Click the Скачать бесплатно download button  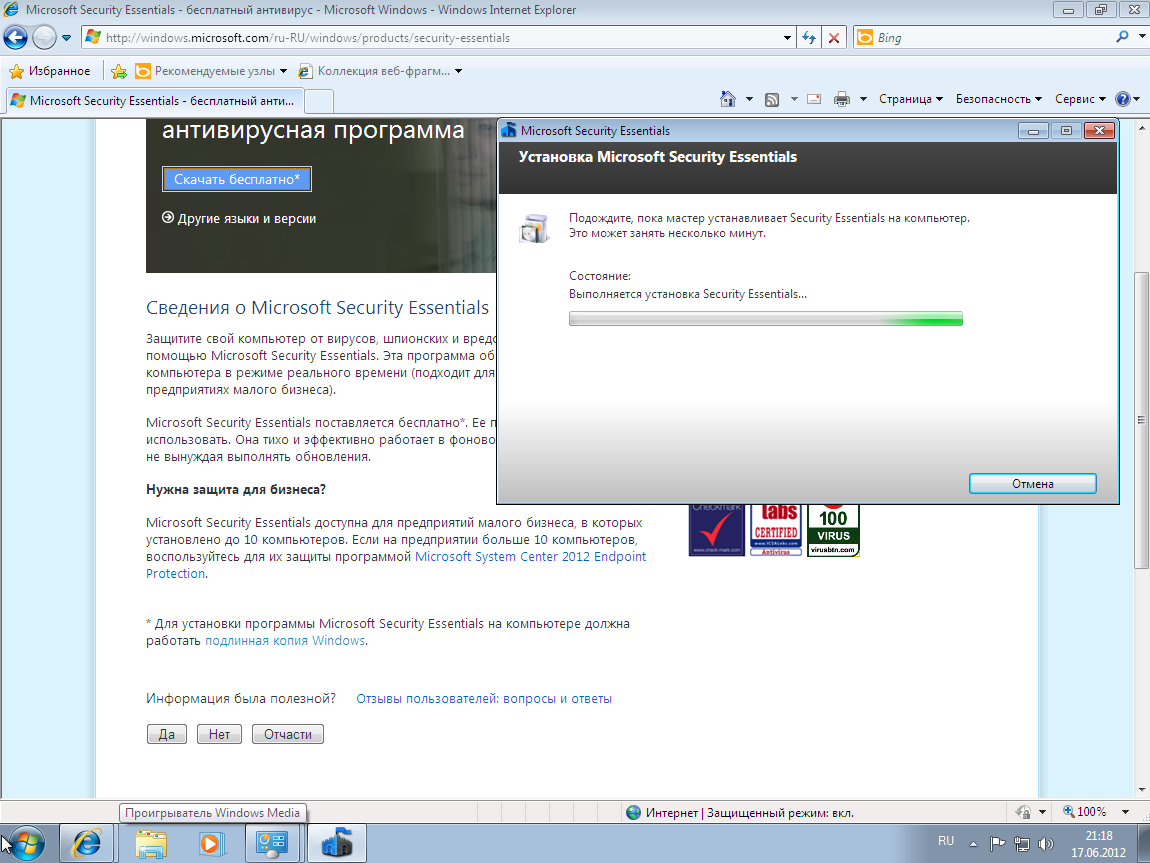point(237,179)
